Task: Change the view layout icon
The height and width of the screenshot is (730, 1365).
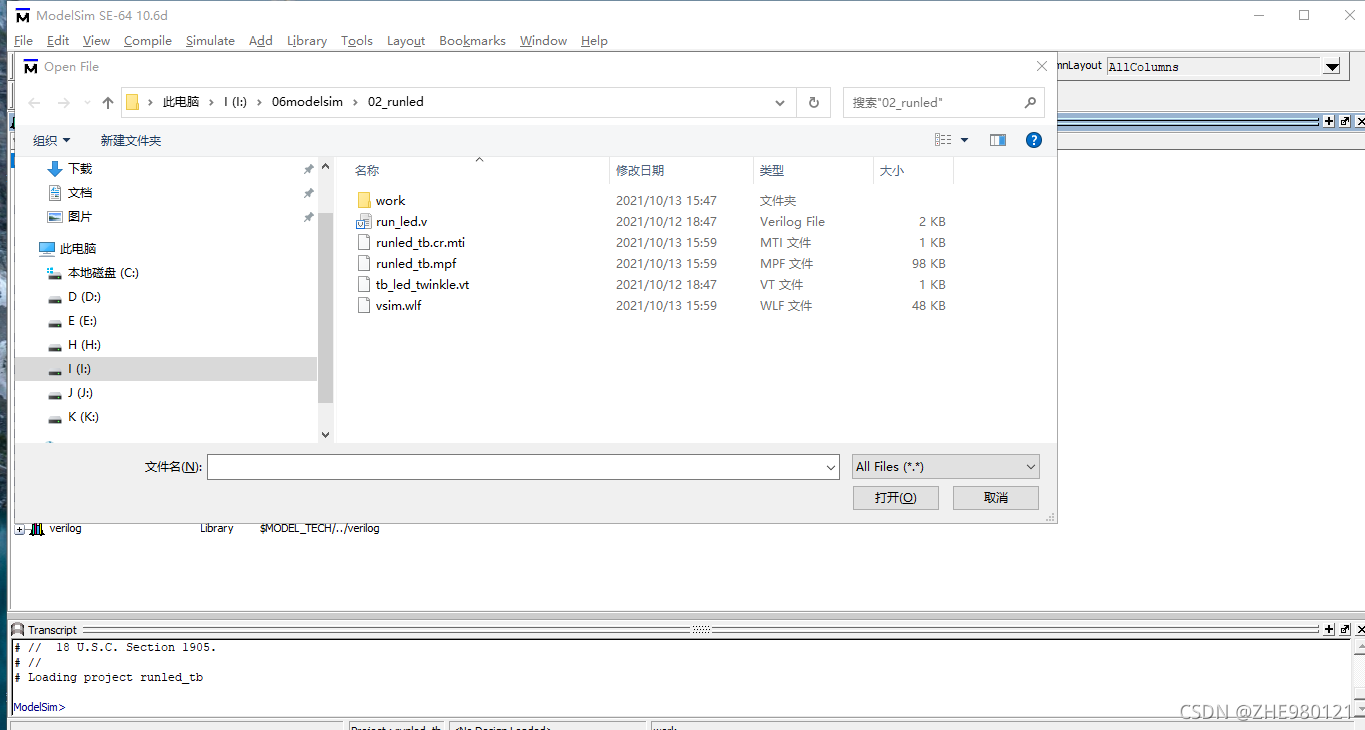Action: point(943,140)
